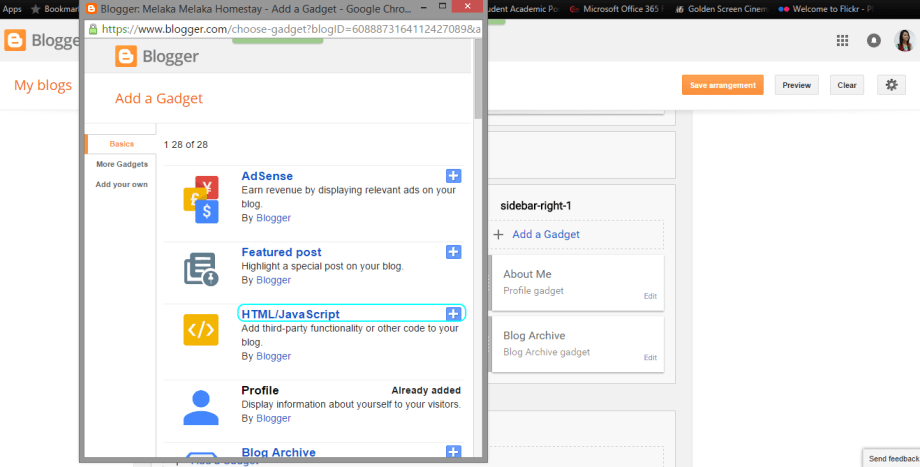Open the Welcome to Flickr bookmark
The height and width of the screenshot is (467, 920).
pyautogui.click(x=826, y=9)
